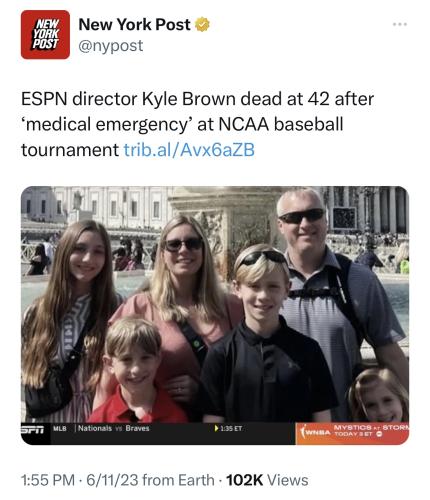Open the trib.al/Avx6aZB link
The width and height of the screenshot is (430, 500).
click(189, 150)
